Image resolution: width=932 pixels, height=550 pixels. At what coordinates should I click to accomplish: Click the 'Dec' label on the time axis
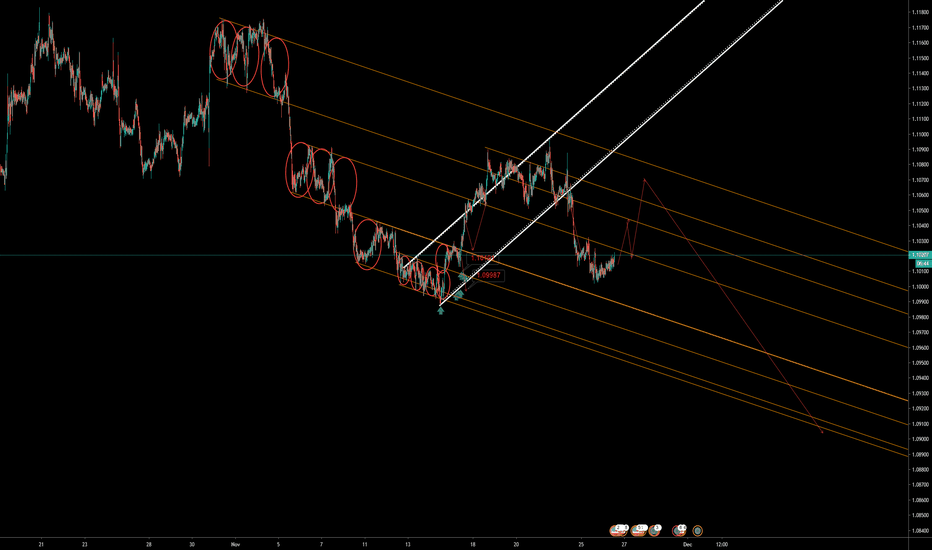pyautogui.click(x=687, y=544)
